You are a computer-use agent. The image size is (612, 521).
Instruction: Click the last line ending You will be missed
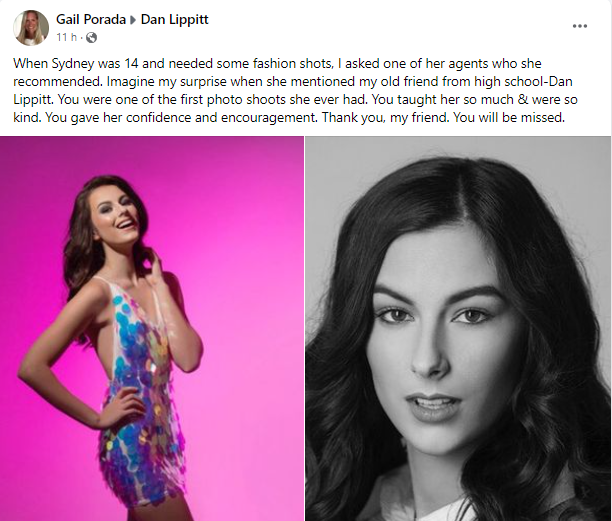click(289, 117)
